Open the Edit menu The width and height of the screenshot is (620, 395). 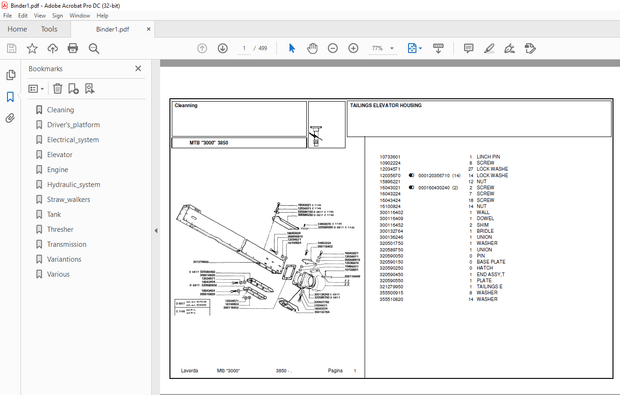(x=23, y=15)
